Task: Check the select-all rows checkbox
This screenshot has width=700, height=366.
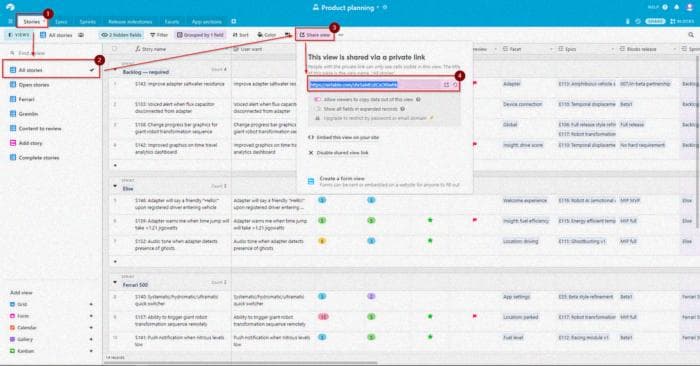Action: 115,49
